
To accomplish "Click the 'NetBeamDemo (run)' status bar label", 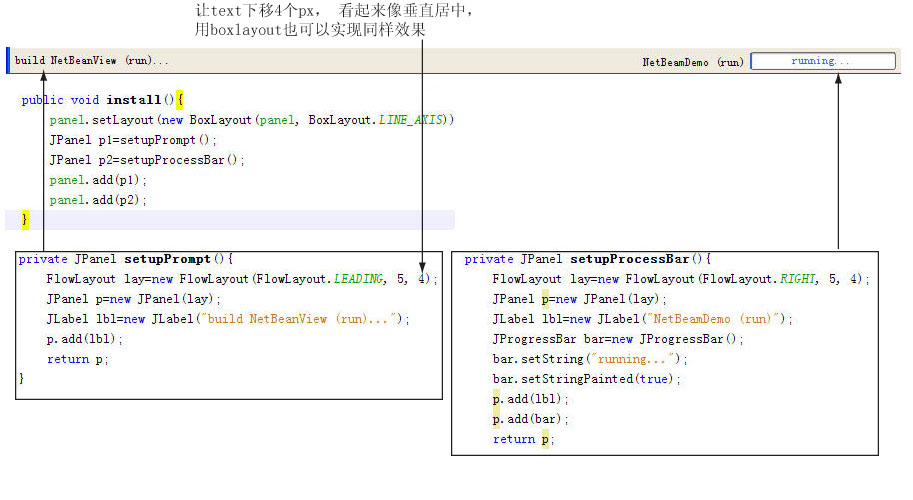I will (x=693, y=62).
